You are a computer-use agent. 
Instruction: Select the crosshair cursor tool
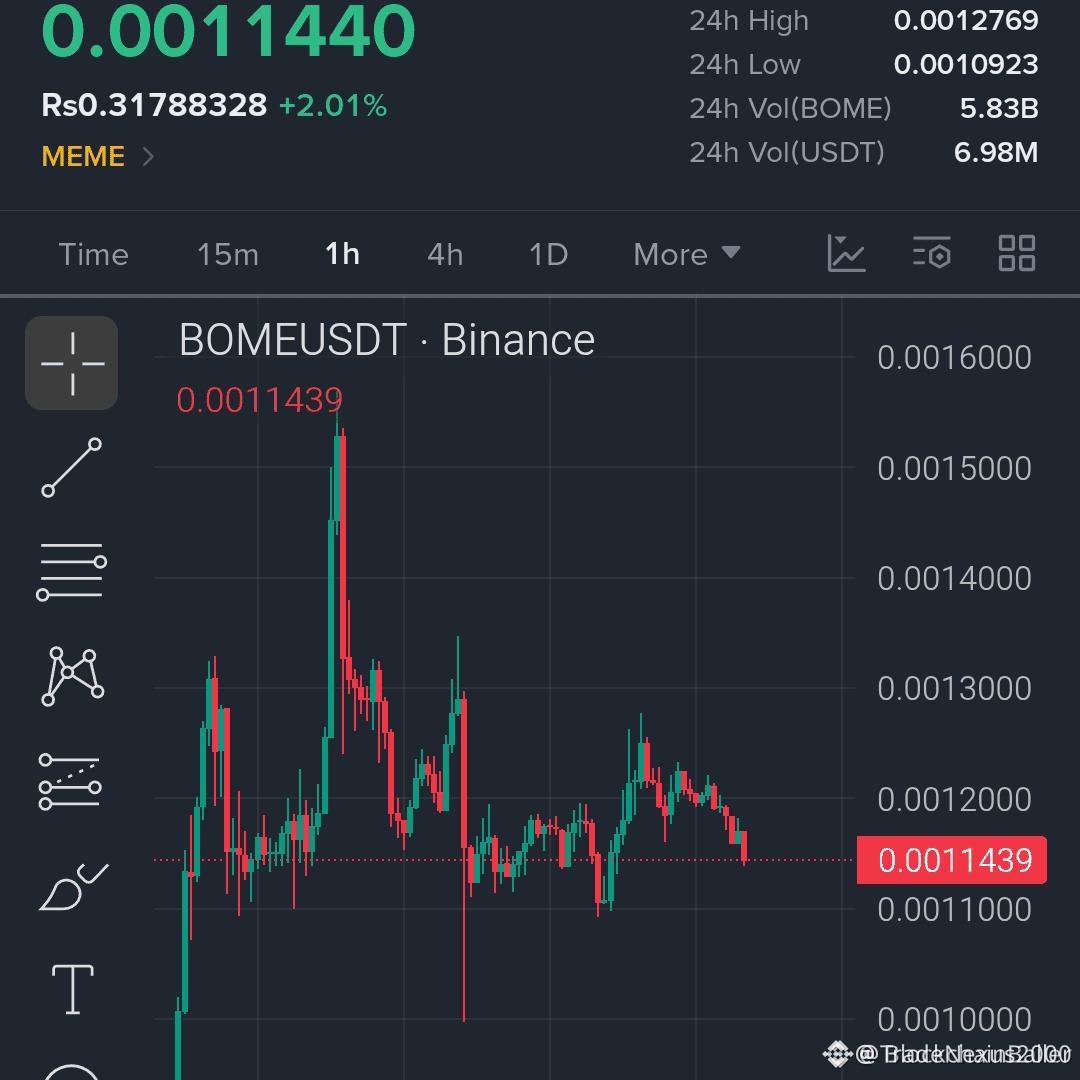tap(72, 363)
